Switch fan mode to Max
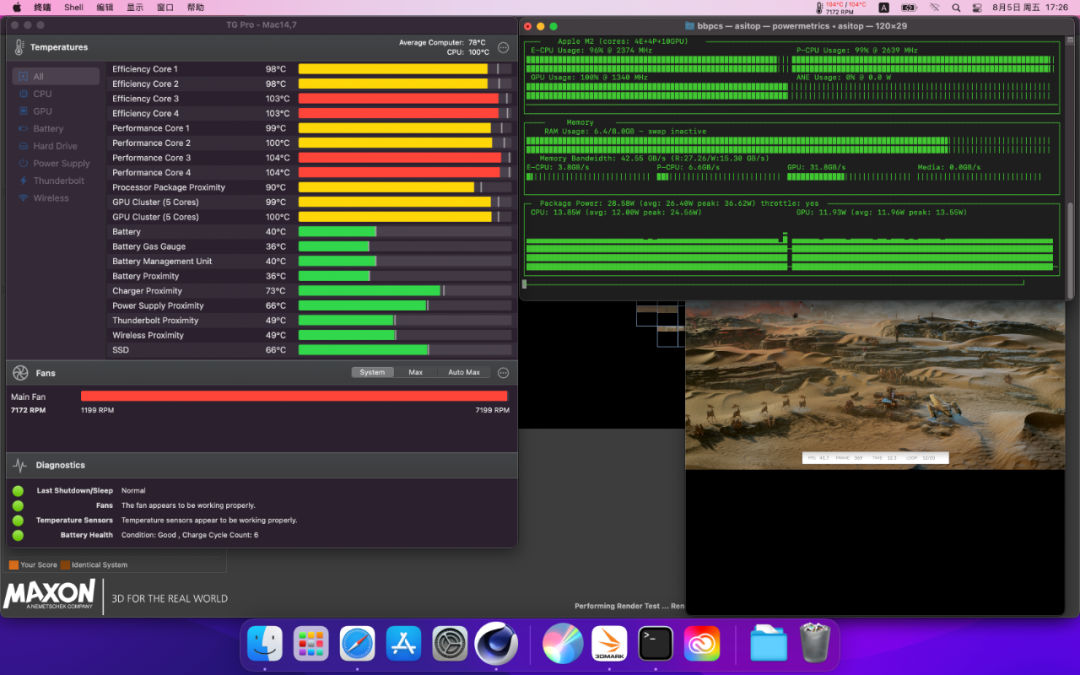This screenshot has height=675, width=1080. point(415,372)
